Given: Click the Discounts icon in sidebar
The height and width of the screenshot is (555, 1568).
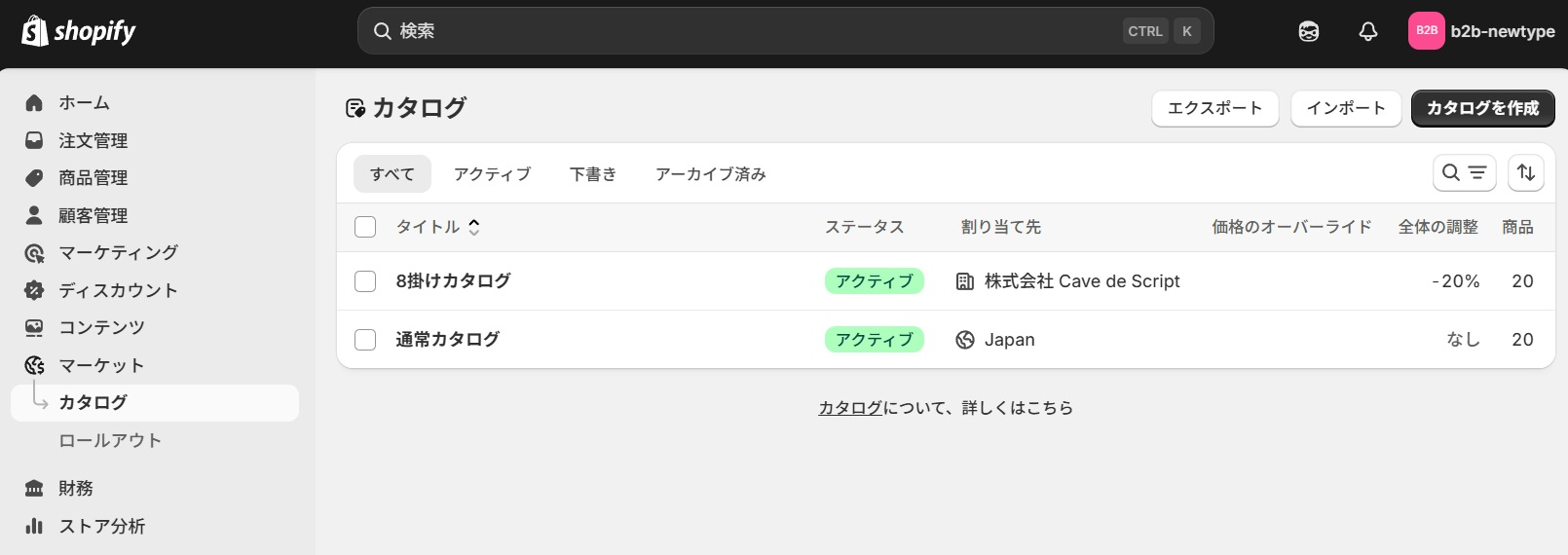Looking at the screenshot, I should click(x=34, y=290).
